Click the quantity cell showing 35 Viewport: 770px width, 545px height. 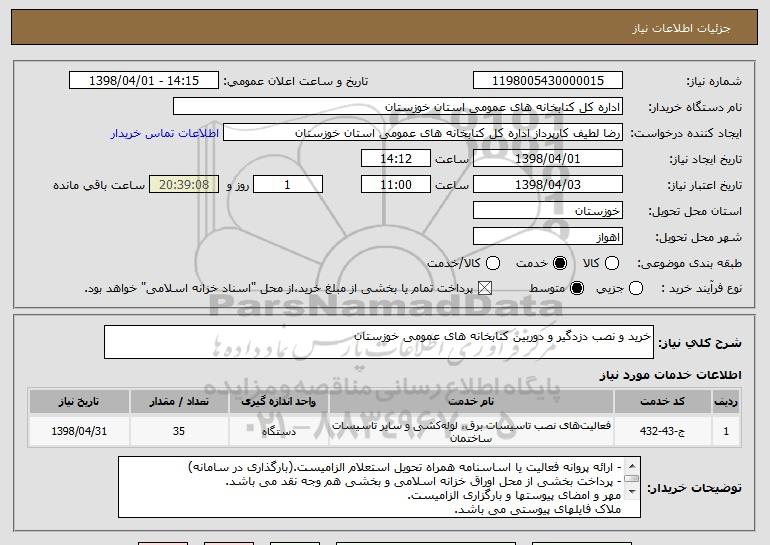coord(179,431)
